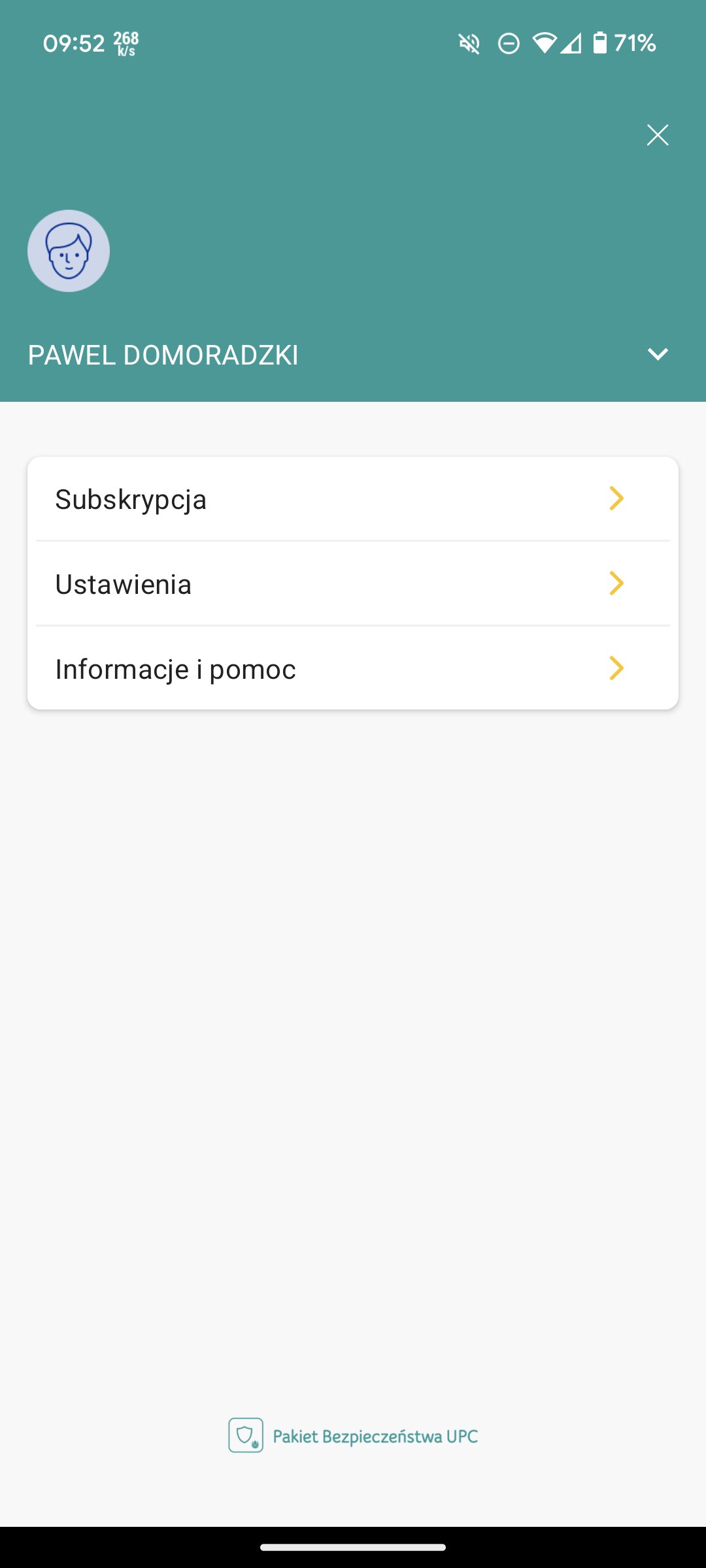Tap the PAWEL DOMORADZKI account name

pyautogui.click(x=163, y=355)
